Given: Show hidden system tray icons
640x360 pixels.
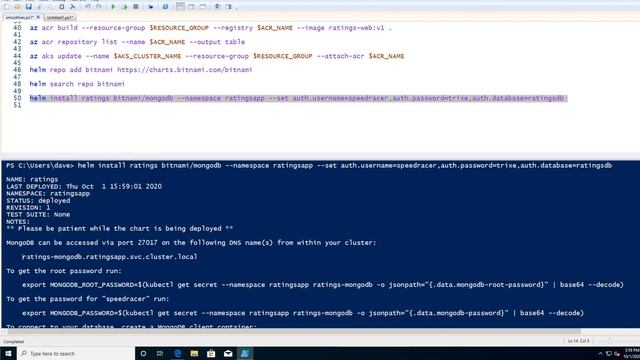Looking at the screenshot, I should [600, 353].
